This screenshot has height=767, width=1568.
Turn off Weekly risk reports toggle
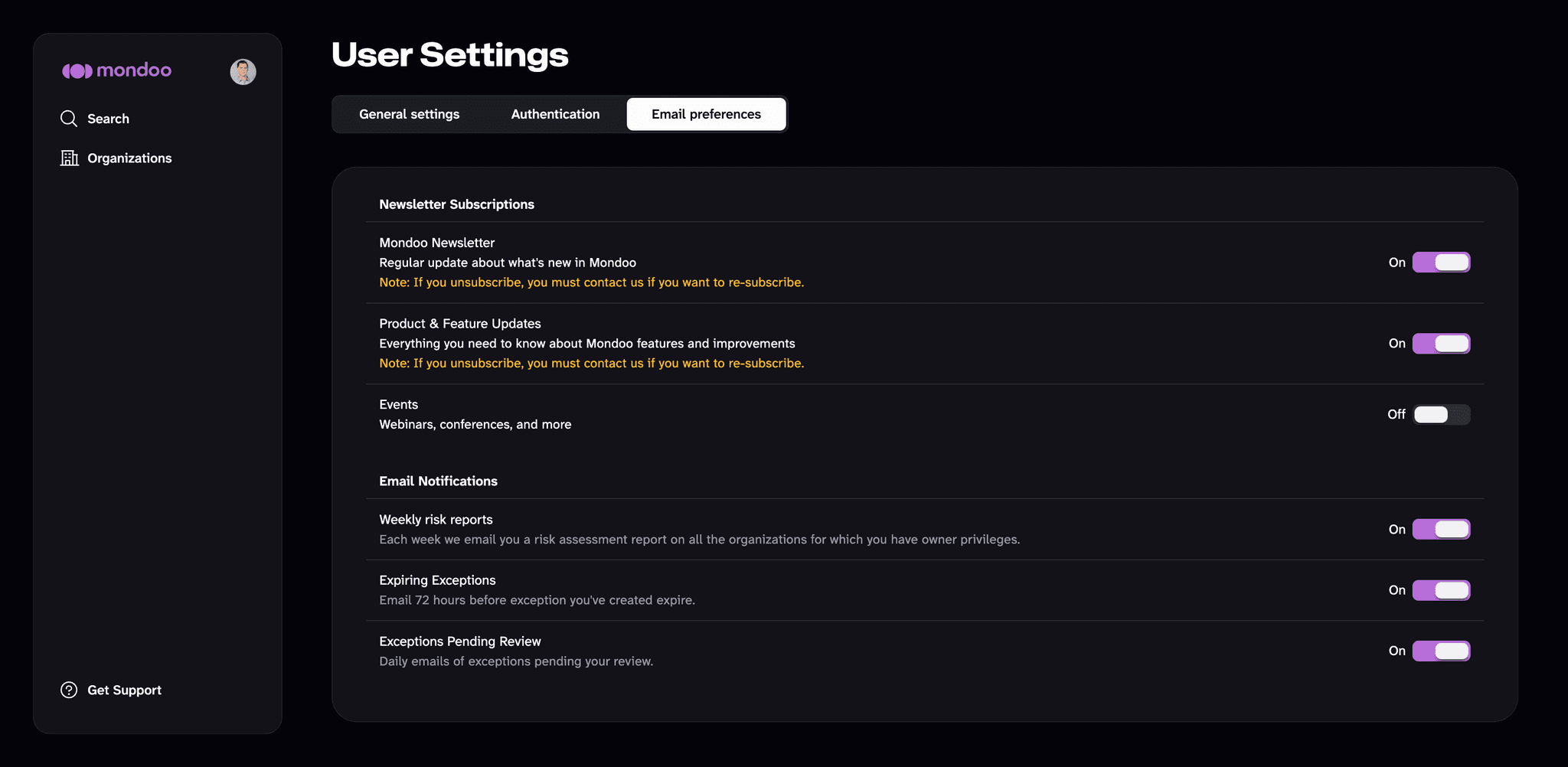[x=1441, y=529]
